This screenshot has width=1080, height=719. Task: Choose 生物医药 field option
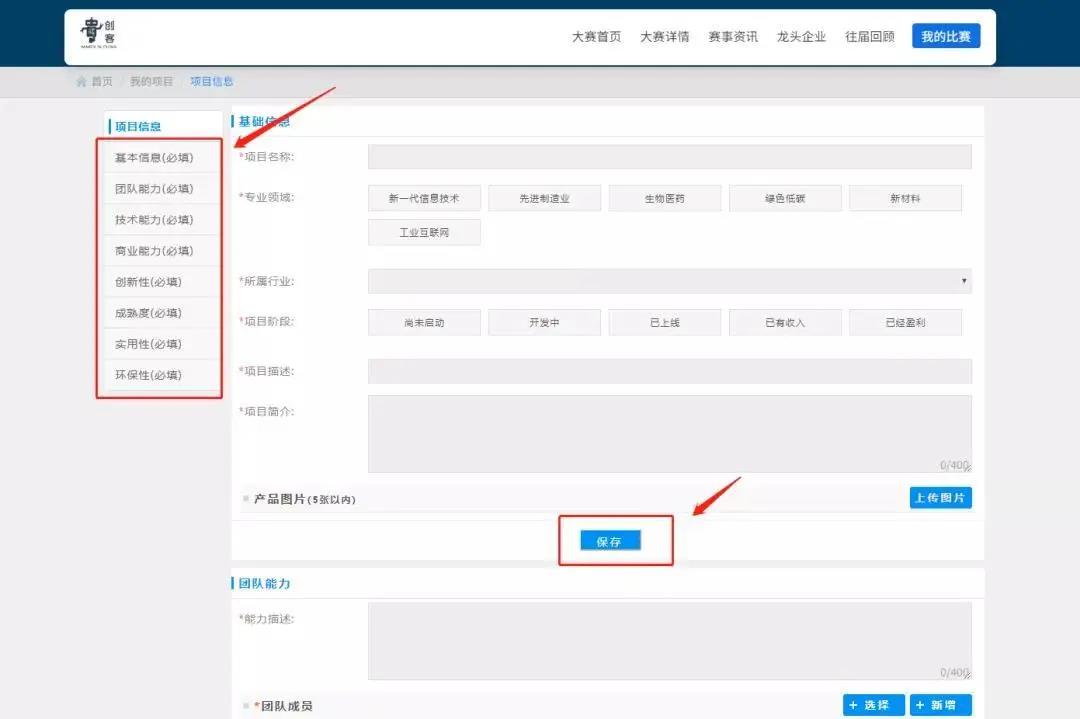(664, 198)
